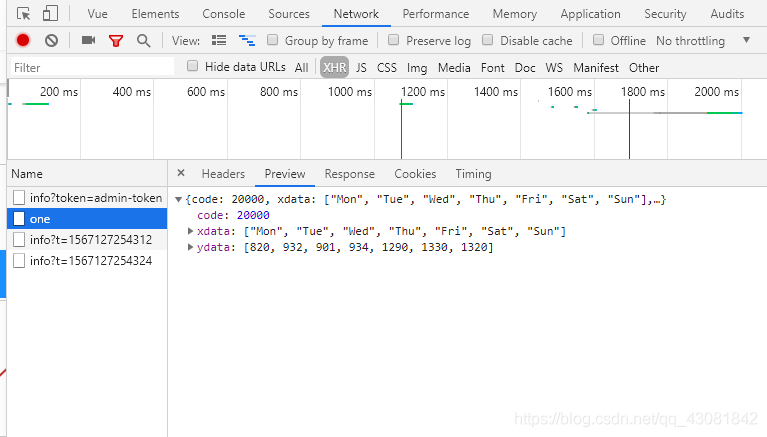This screenshot has width=767, height=437.
Task: Select the Preview tab
Action: [285, 174]
